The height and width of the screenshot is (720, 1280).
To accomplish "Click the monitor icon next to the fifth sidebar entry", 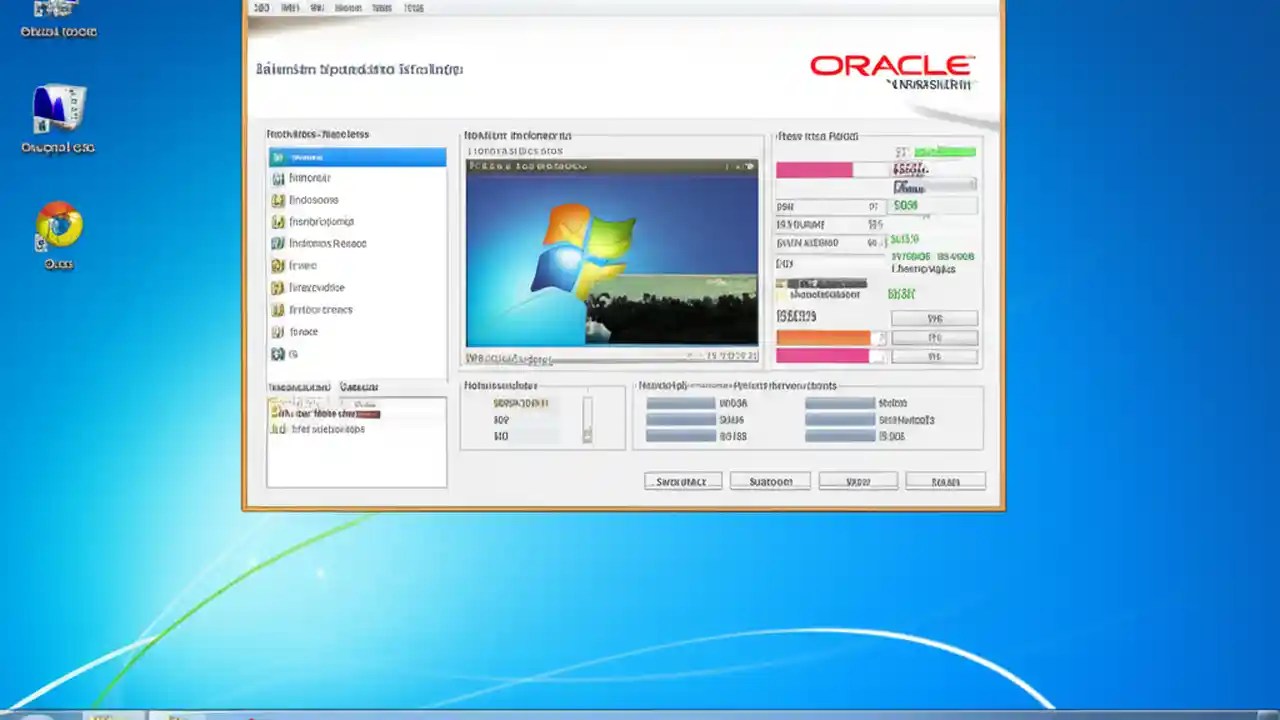I will coord(278,243).
